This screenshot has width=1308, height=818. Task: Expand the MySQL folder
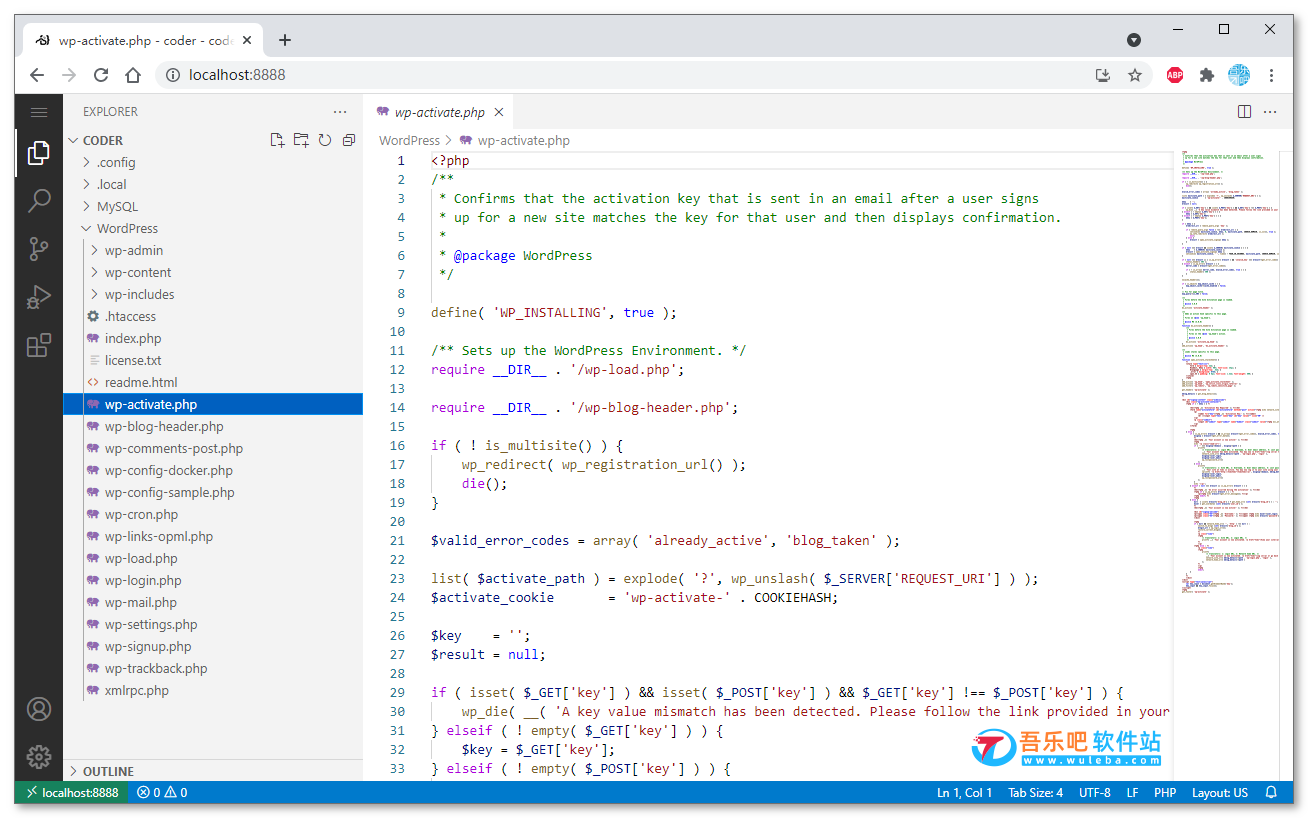coord(213,206)
